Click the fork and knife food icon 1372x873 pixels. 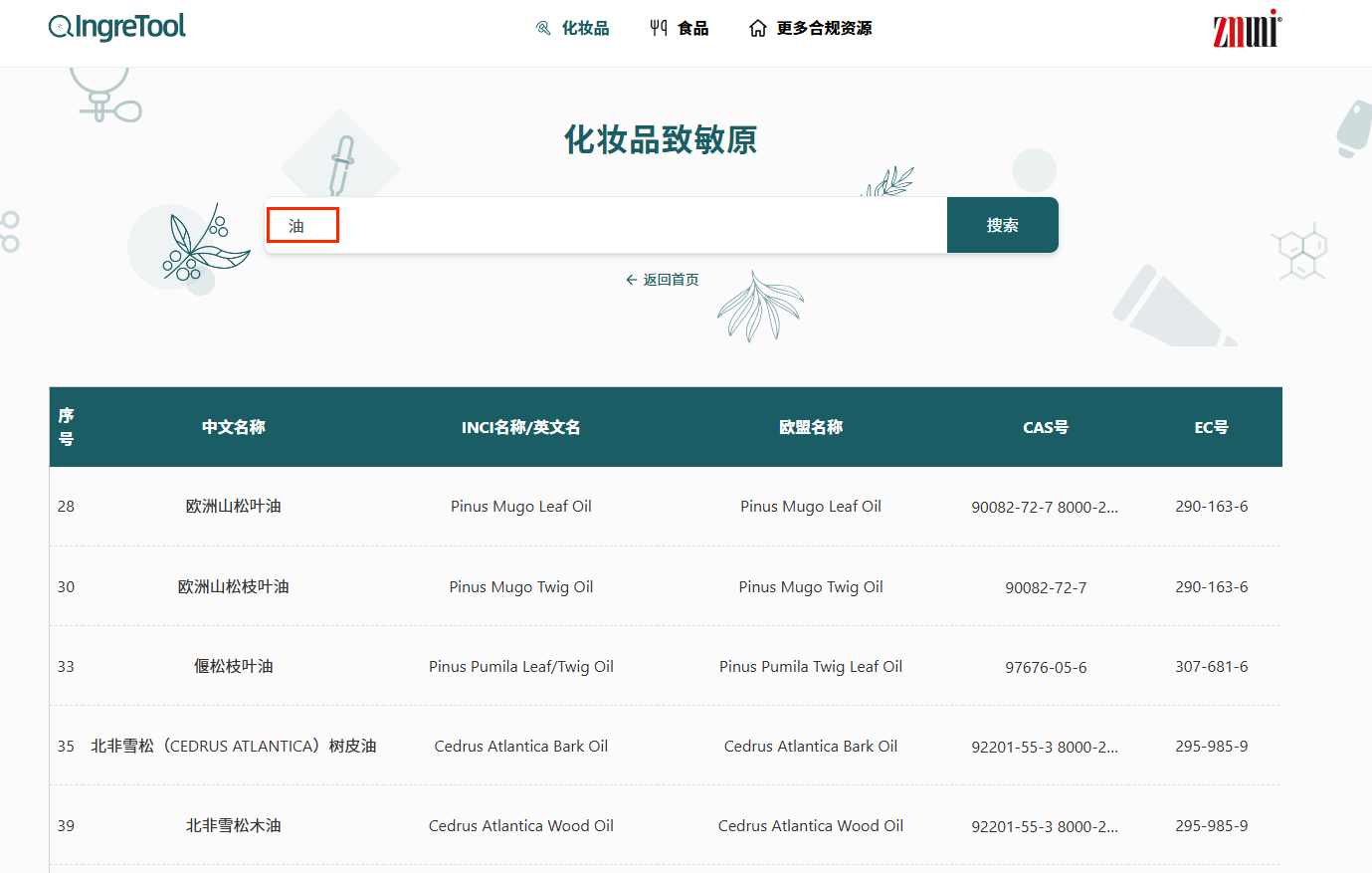(x=659, y=28)
